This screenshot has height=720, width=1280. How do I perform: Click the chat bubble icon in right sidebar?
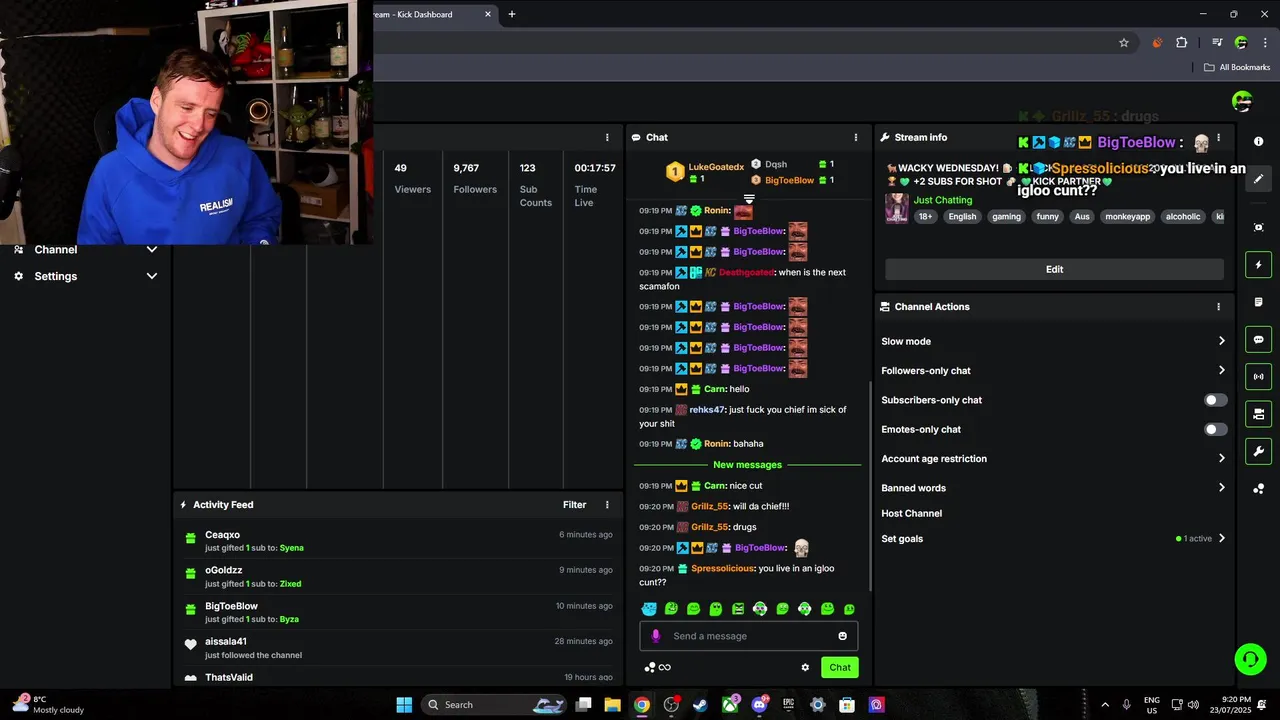coord(1258,340)
